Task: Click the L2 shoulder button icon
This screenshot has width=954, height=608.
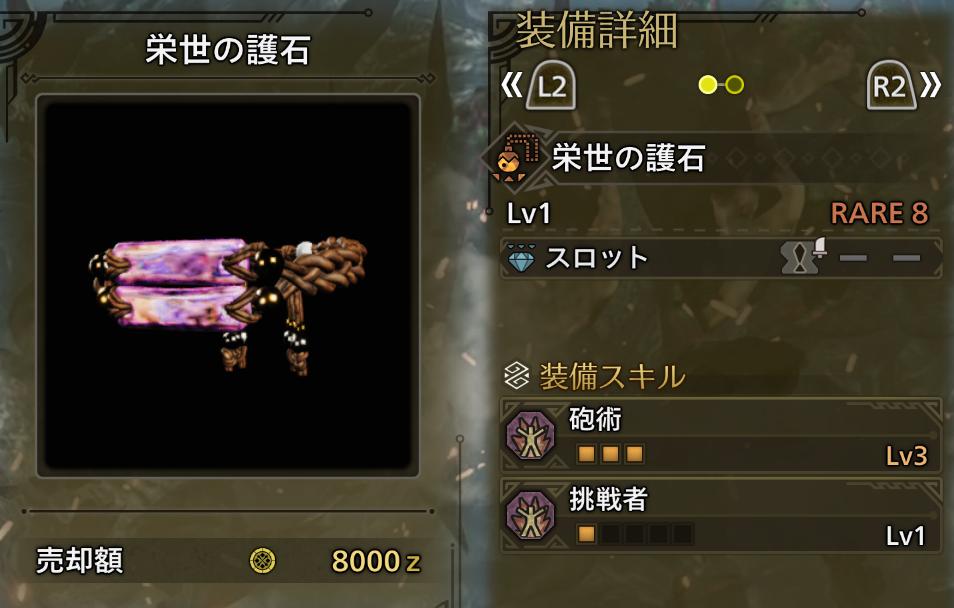Action: coord(551,85)
